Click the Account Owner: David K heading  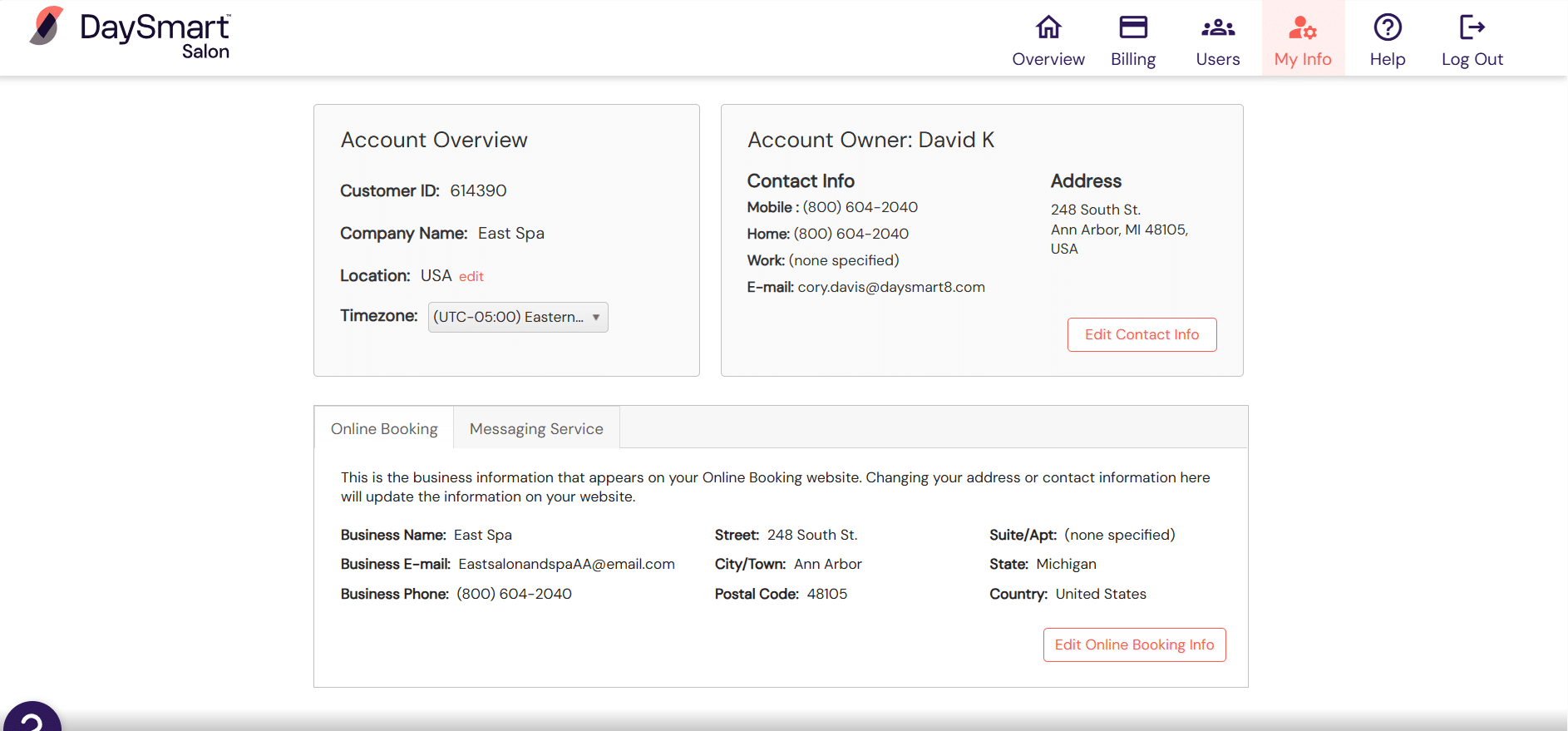coord(871,140)
